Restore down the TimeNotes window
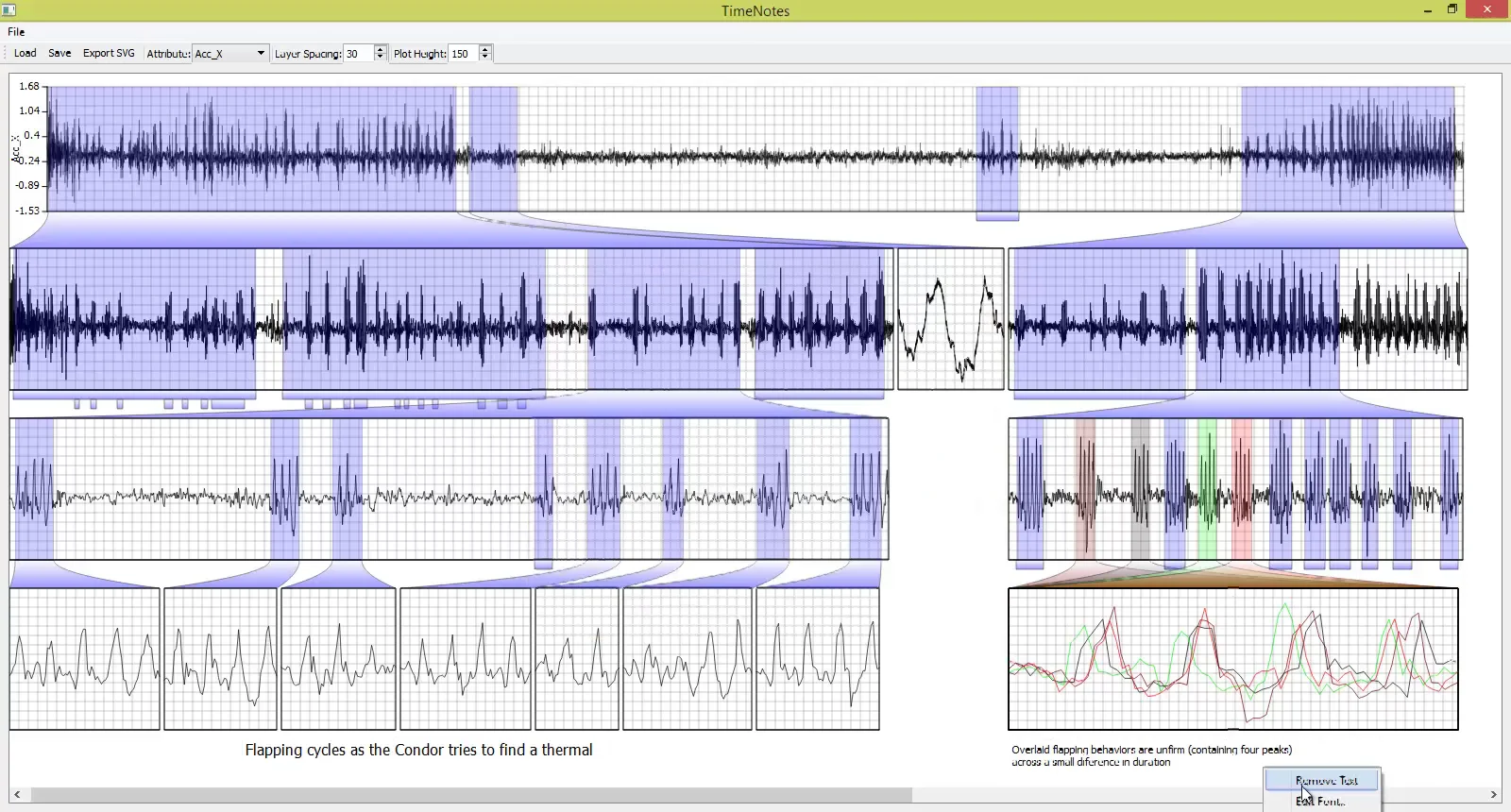This screenshot has height=812, width=1511. click(1452, 9)
